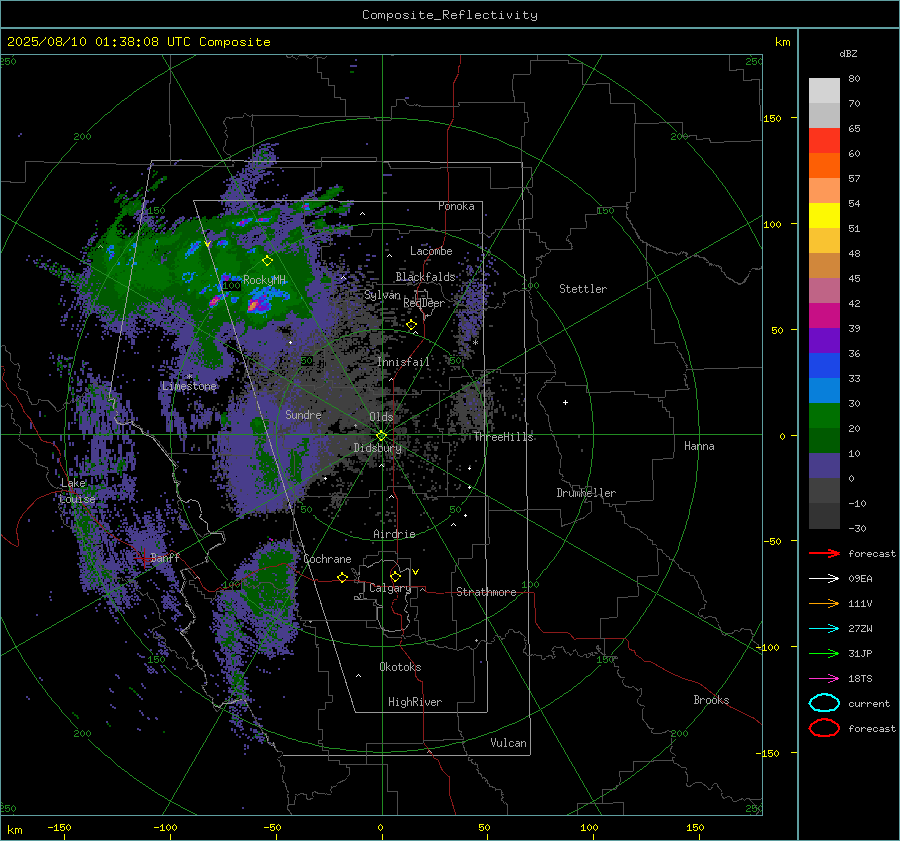Pick the red 60-65 dBZ color swatch
900x841 pixels.
click(x=824, y=141)
